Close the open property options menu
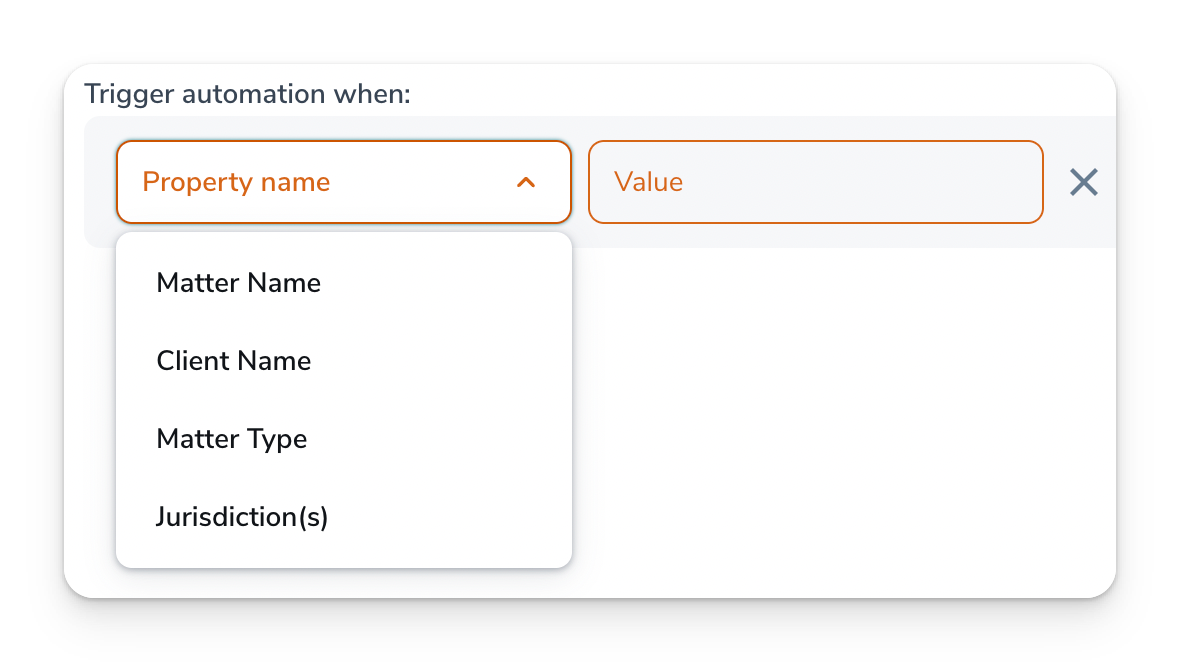Screen dimensions: 1180x662 click(526, 183)
